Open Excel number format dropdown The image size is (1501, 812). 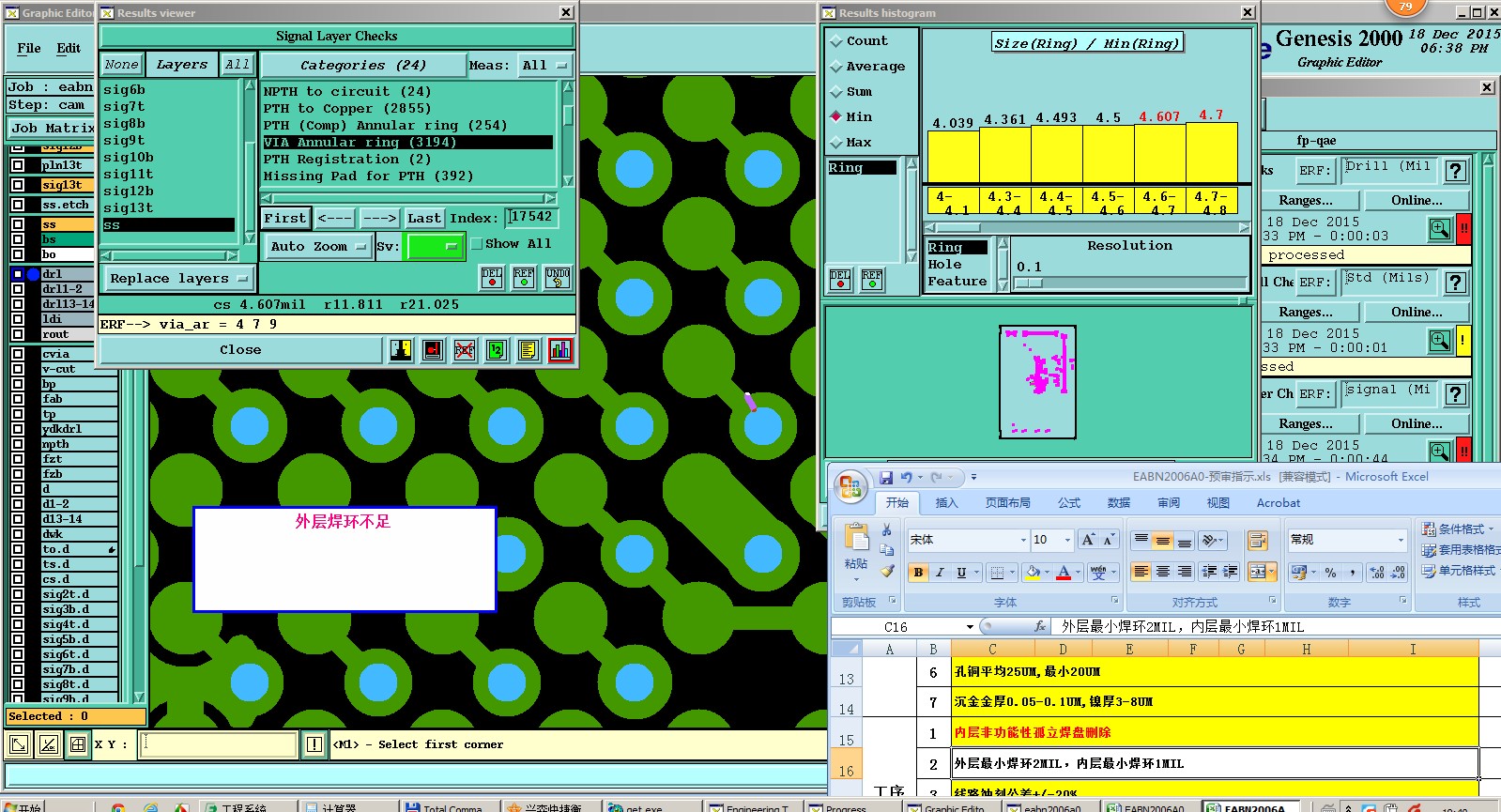1401,540
